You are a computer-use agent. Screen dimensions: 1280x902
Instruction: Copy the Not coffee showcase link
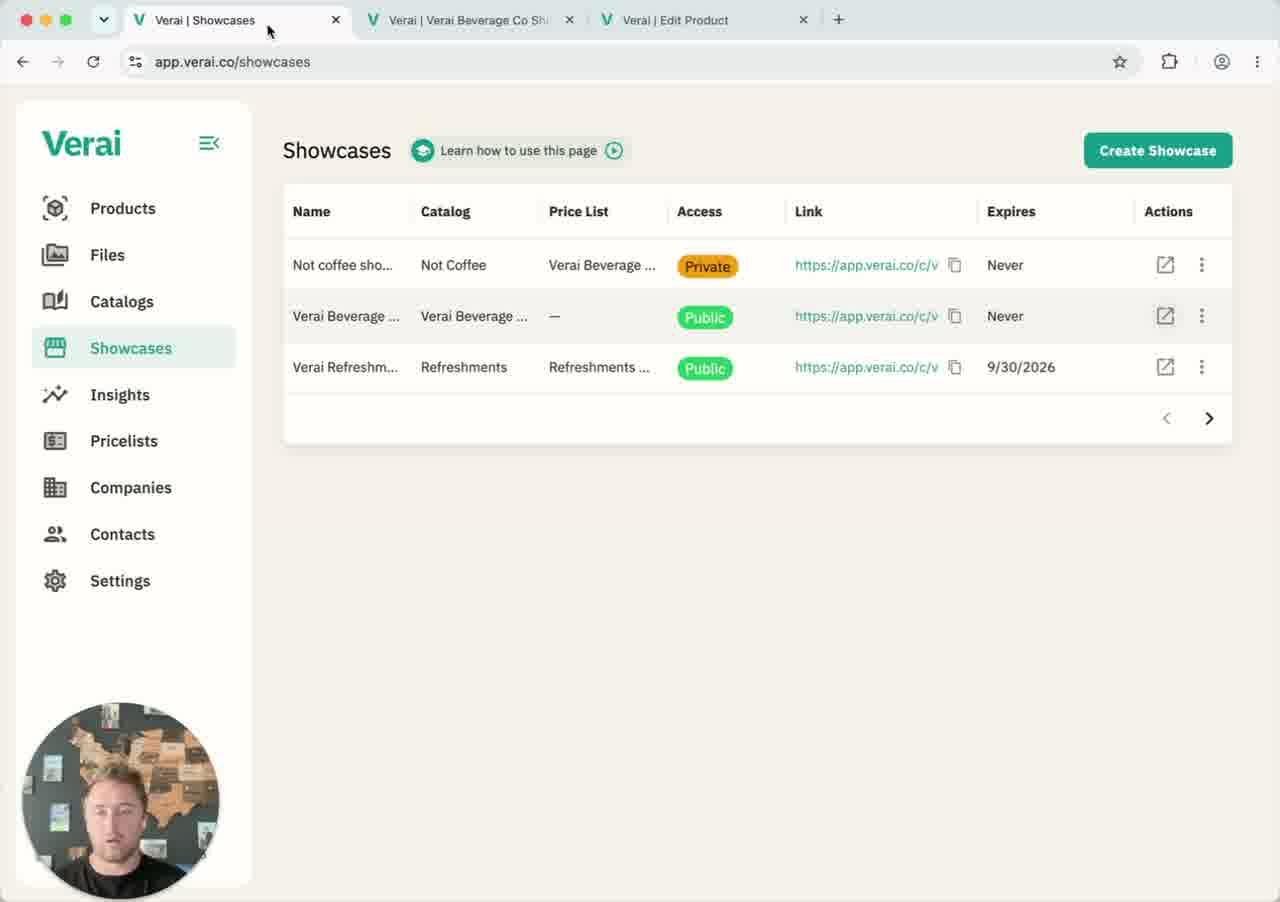click(955, 265)
